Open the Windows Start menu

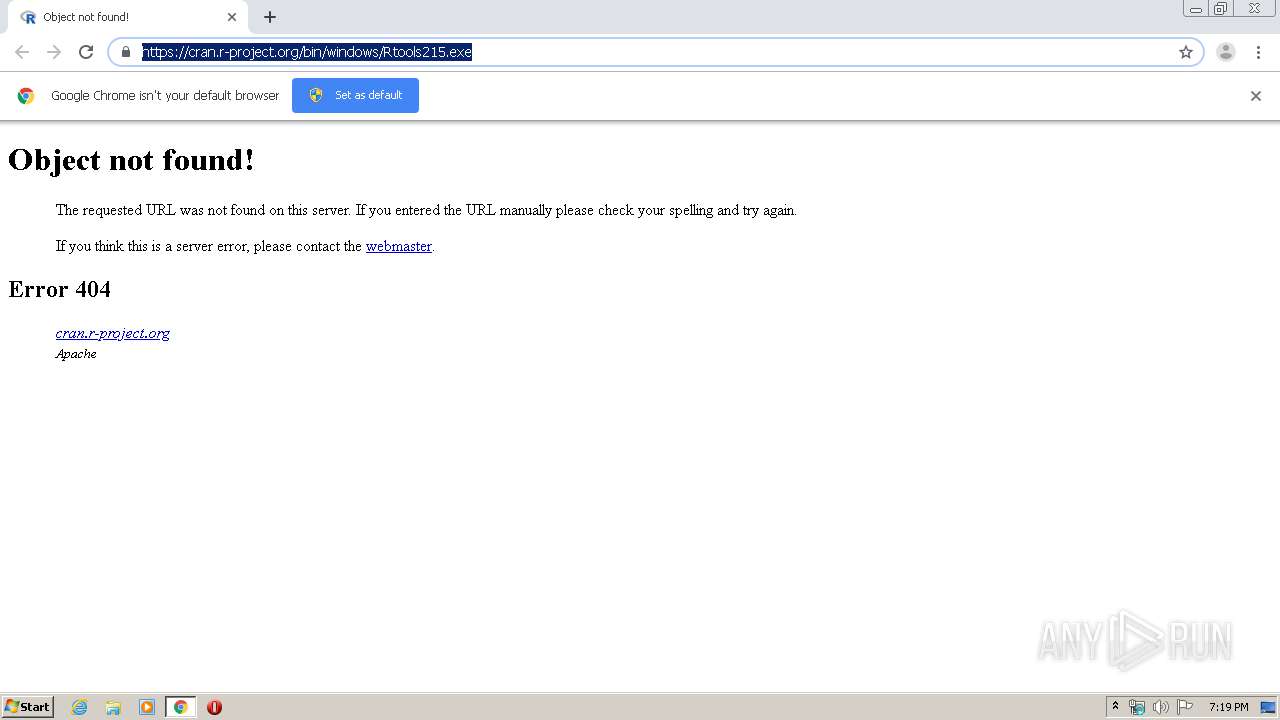pos(28,707)
